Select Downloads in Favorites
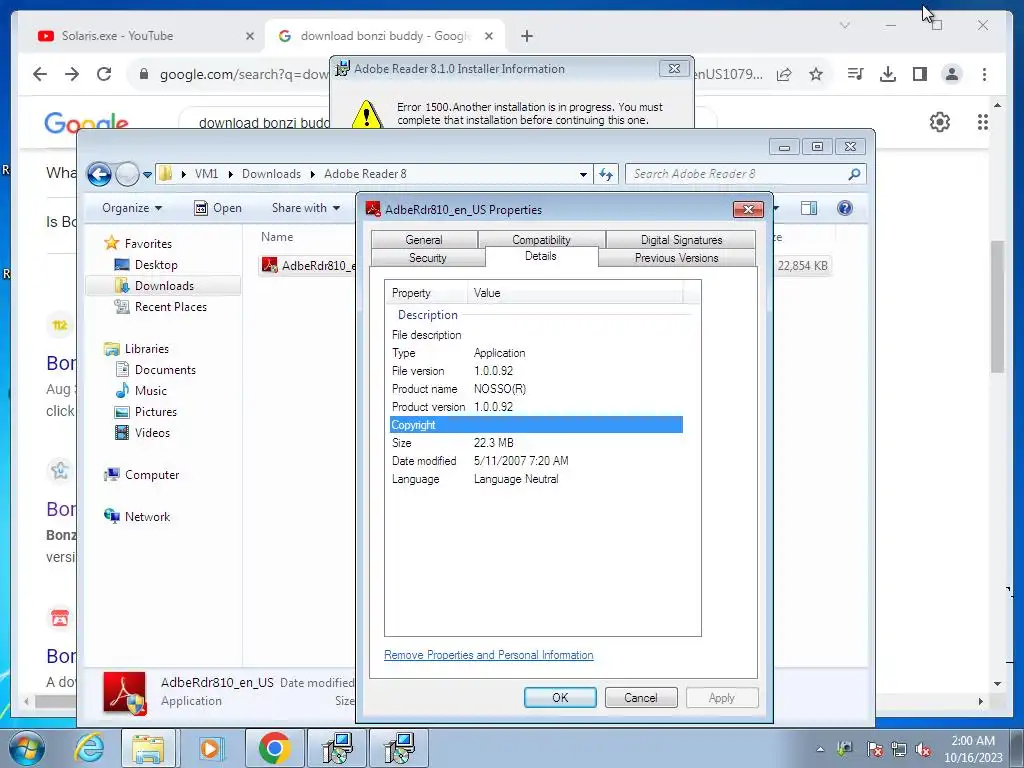 coord(164,285)
